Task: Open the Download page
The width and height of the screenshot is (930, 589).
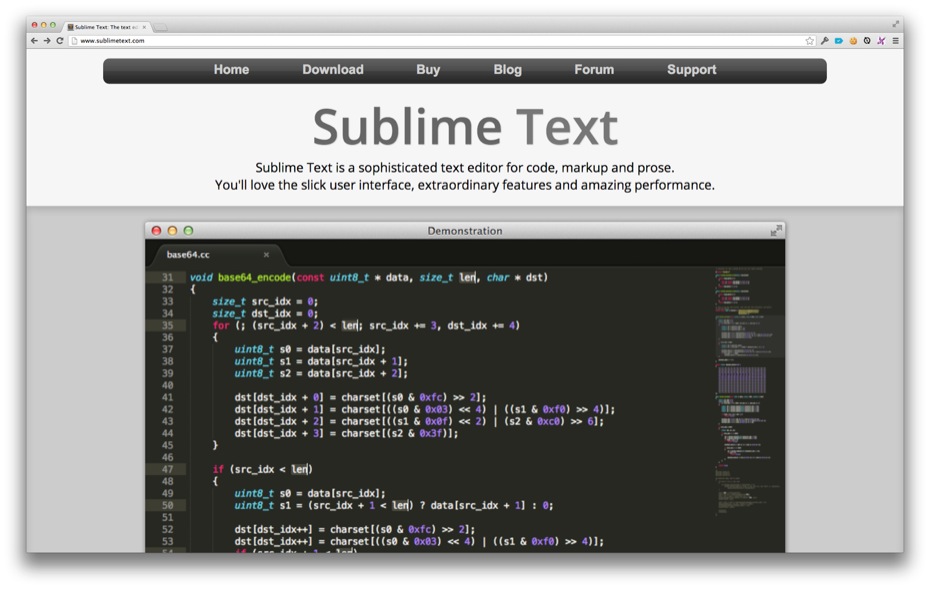Action: (x=333, y=69)
